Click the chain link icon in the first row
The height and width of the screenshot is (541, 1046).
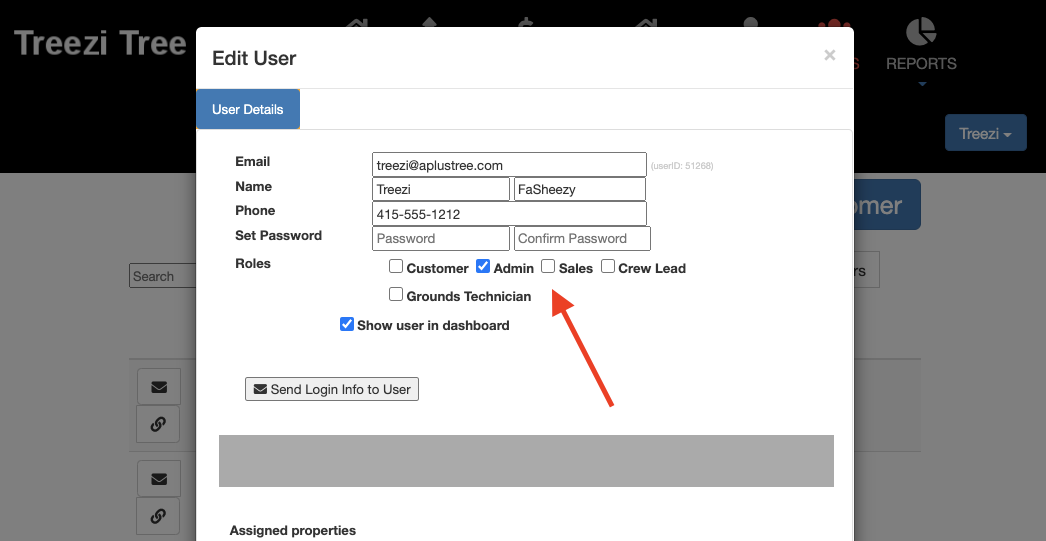point(158,424)
